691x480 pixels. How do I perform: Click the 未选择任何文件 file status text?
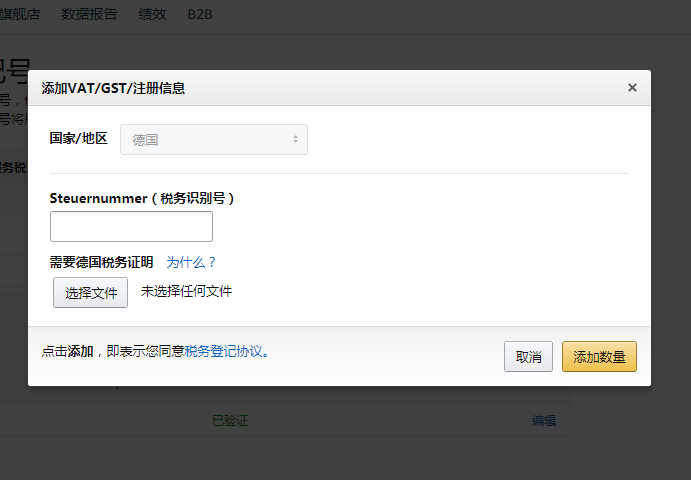coord(186,291)
